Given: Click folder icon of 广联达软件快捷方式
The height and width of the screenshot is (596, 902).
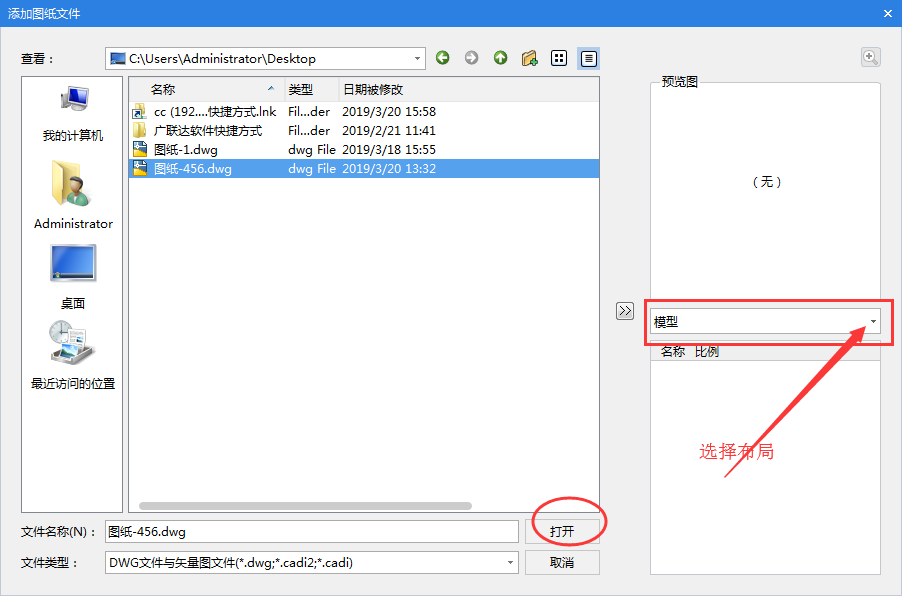Looking at the screenshot, I should tap(140, 130).
